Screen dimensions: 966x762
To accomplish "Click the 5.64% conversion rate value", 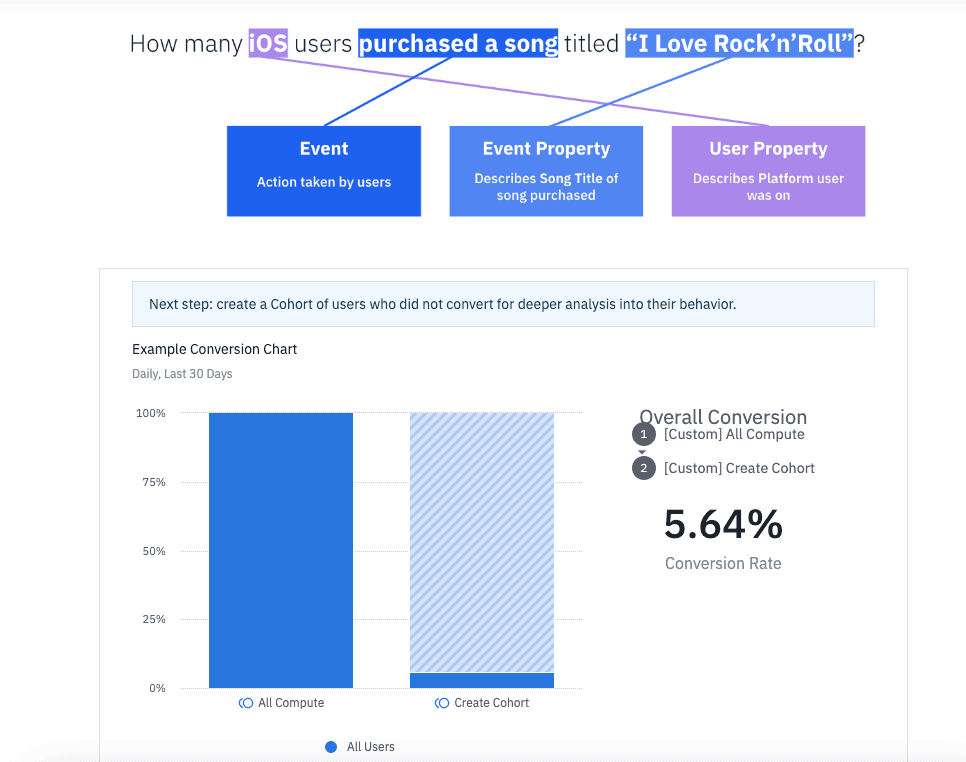I will point(723,525).
